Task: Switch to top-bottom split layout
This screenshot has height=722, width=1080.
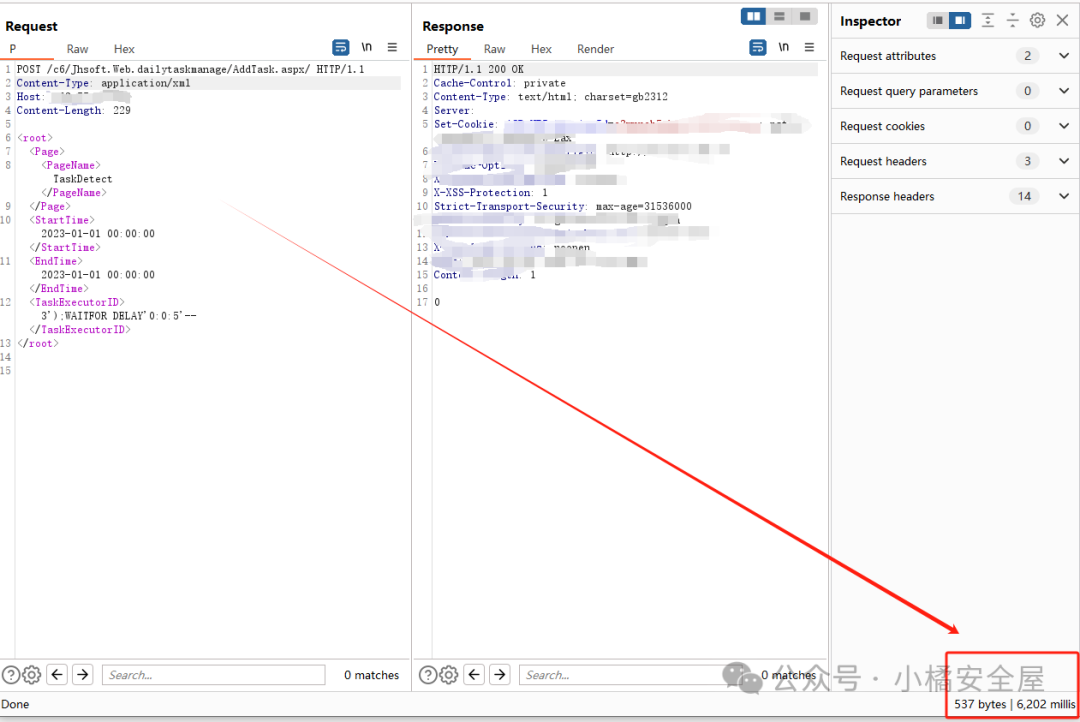Action: pyautogui.click(x=779, y=16)
